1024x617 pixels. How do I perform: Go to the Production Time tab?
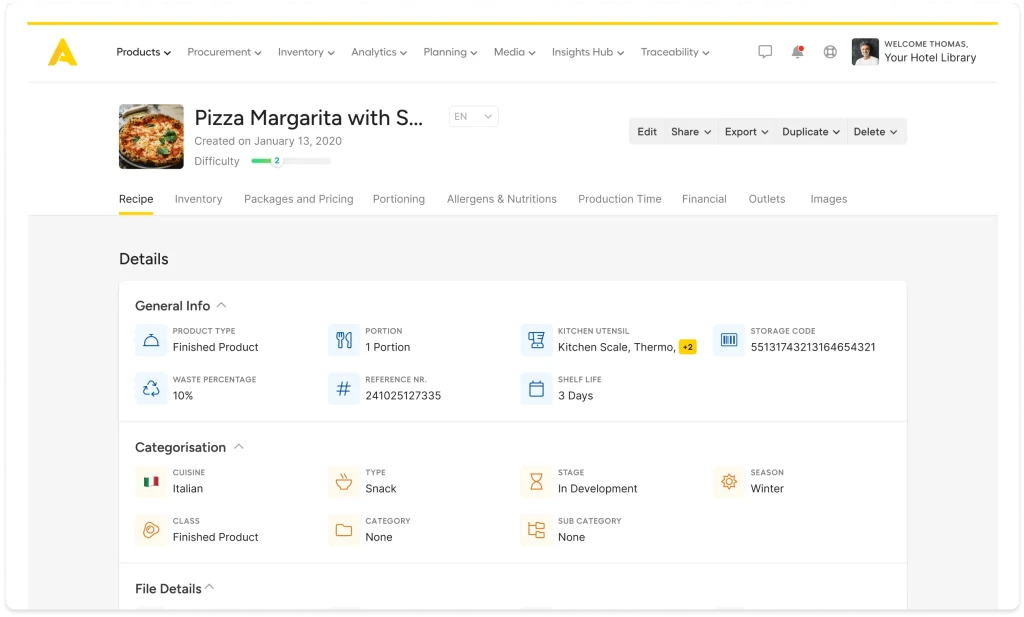620,199
